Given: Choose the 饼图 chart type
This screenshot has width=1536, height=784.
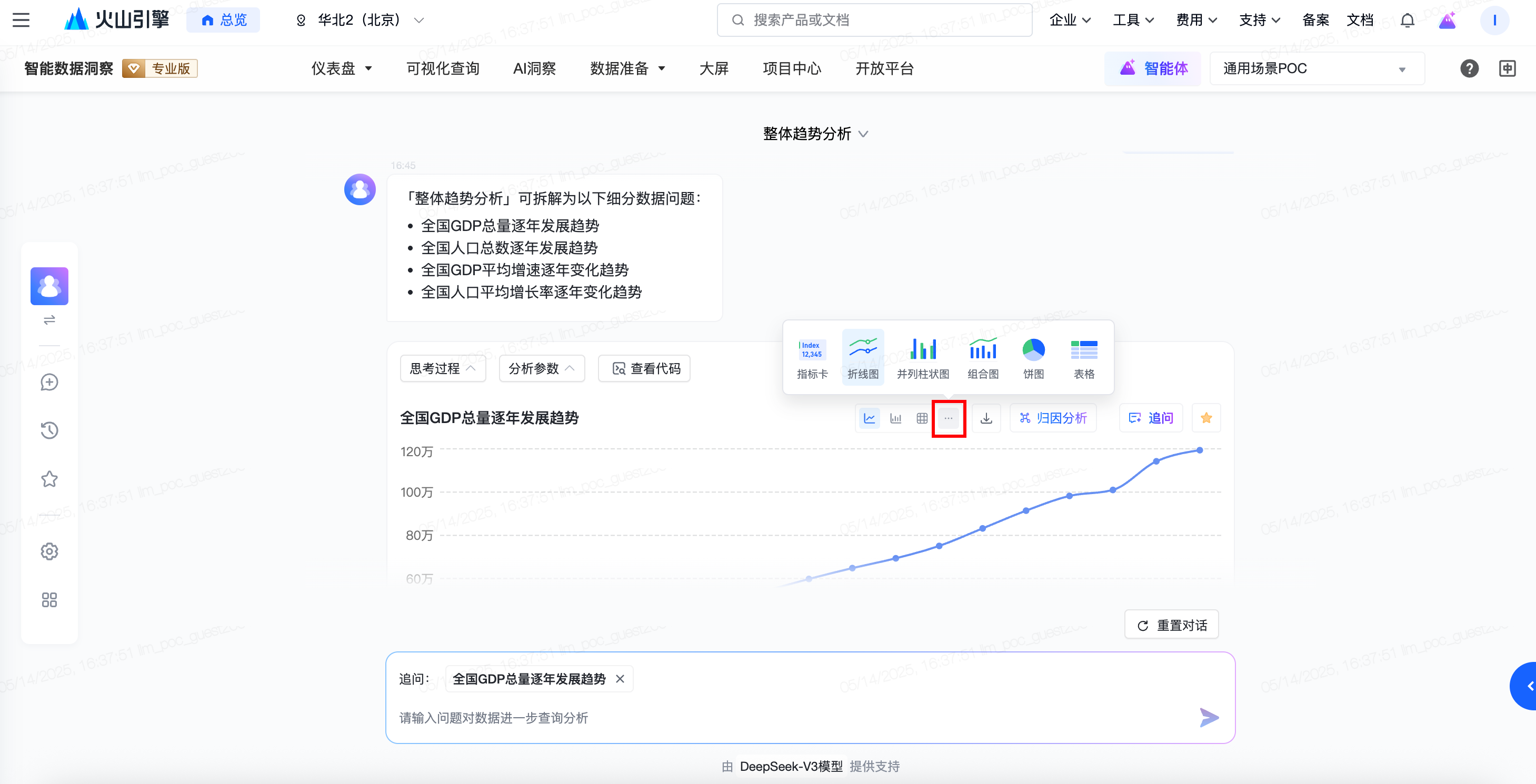Looking at the screenshot, I should click(x=1033, y=358).
